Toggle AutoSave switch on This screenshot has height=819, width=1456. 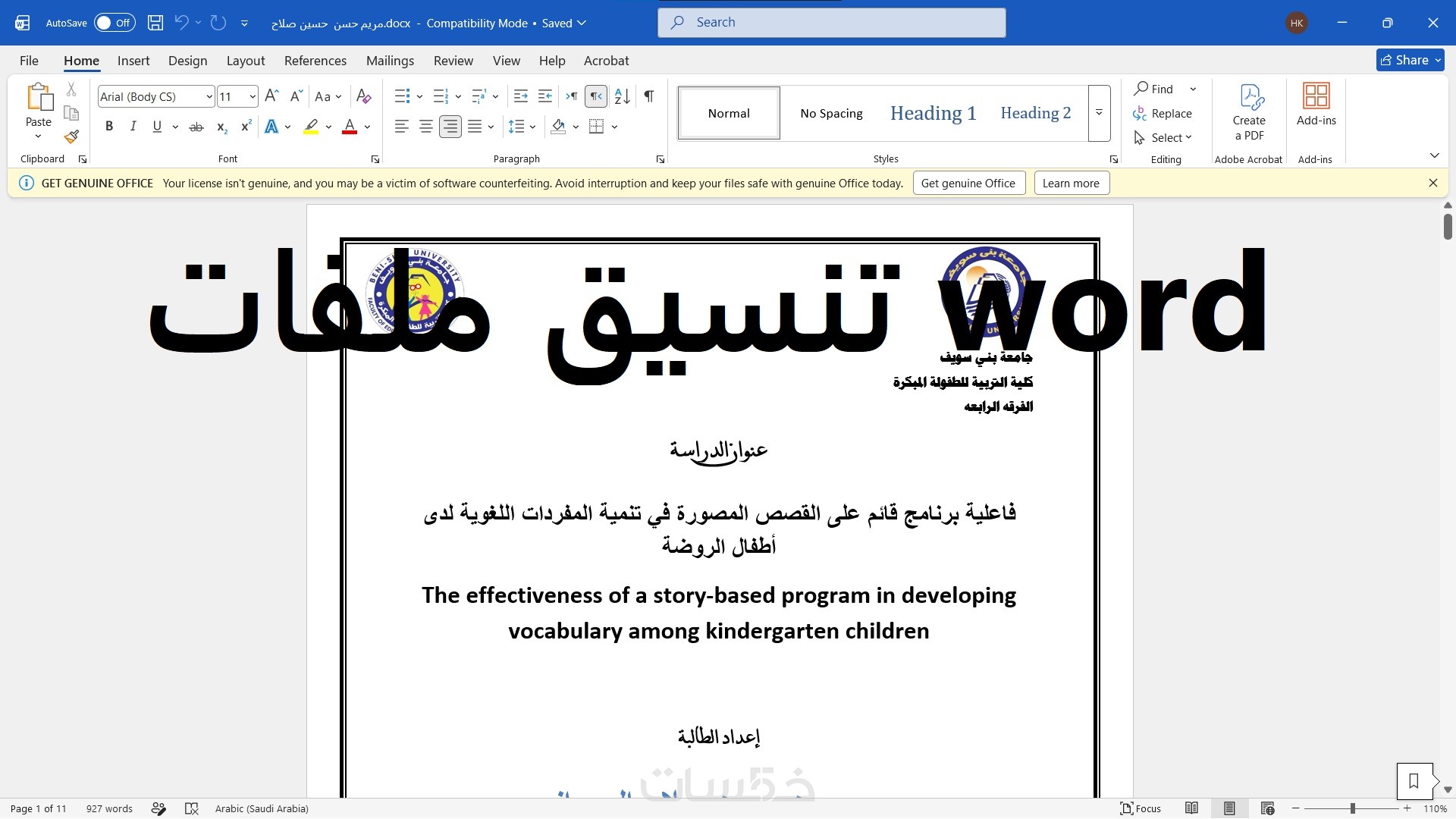click(x=115, y=23)
